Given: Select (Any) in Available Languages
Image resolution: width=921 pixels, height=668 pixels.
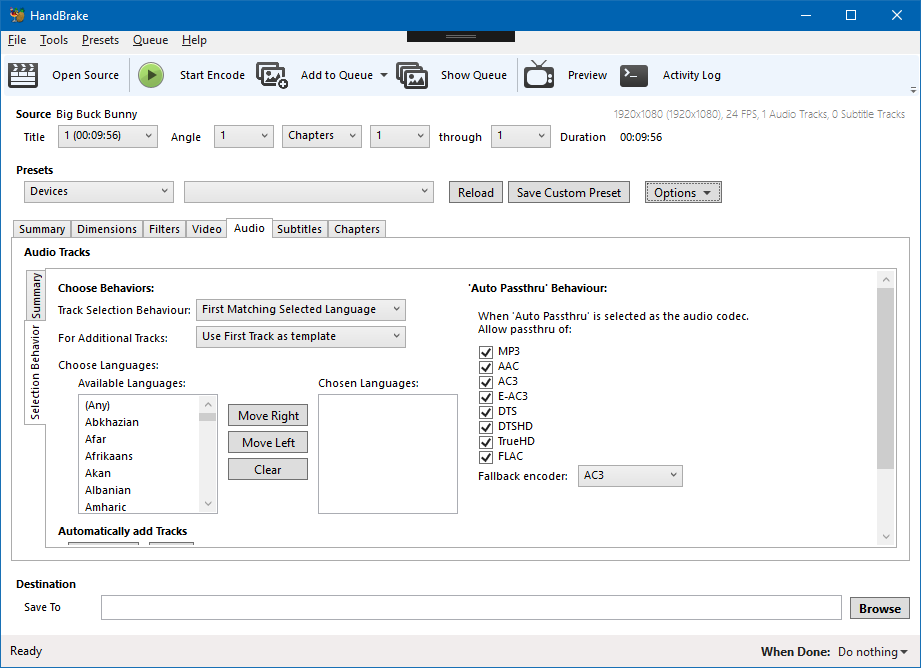Looking at the screenshot, I should (x=98, y=405).
